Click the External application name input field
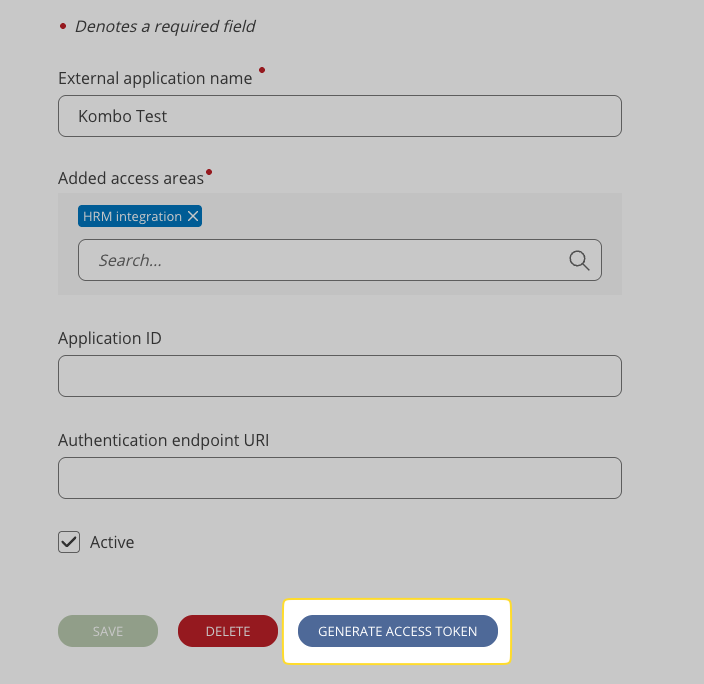Screen dimensions: 704x684 (340, 116)
